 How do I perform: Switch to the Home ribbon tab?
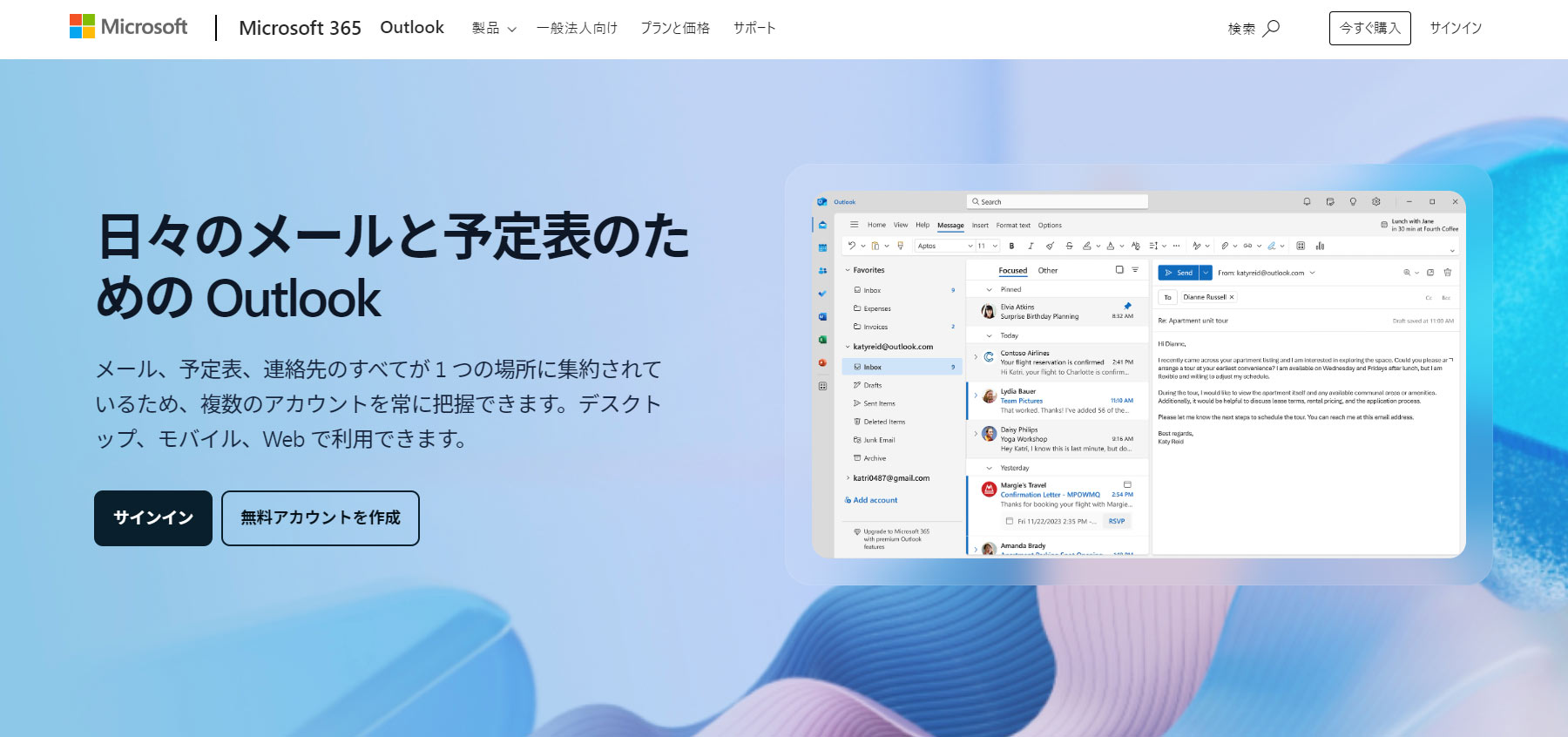(876, 225)
